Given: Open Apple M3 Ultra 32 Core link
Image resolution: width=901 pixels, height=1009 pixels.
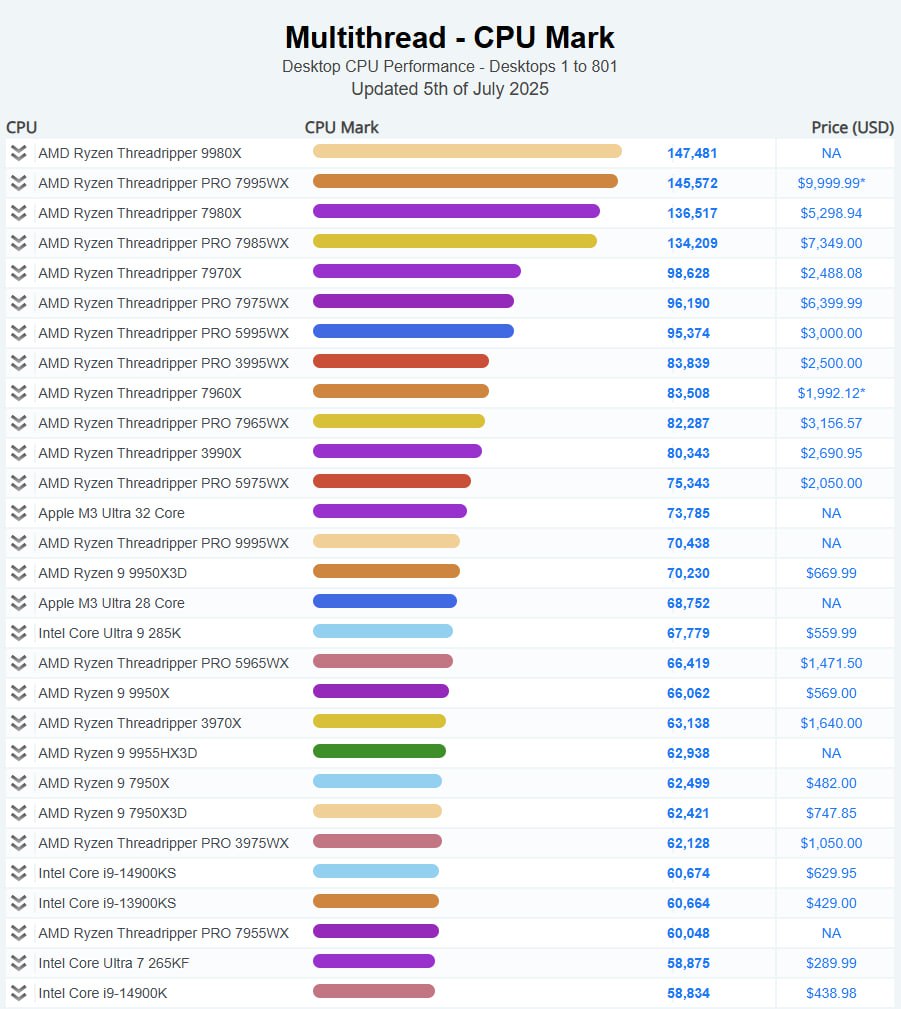Looking at the screenshot, I should coord(111,514).
